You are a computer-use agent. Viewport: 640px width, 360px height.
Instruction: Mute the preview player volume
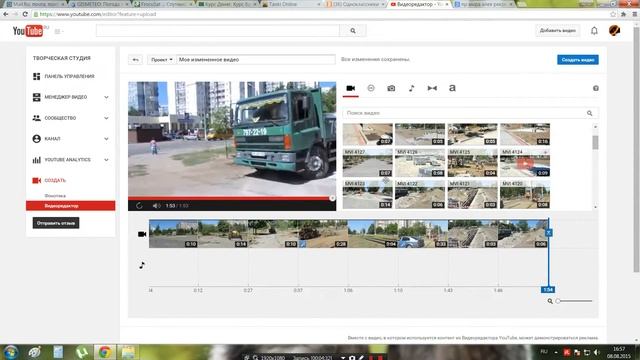tap(156, 206)
